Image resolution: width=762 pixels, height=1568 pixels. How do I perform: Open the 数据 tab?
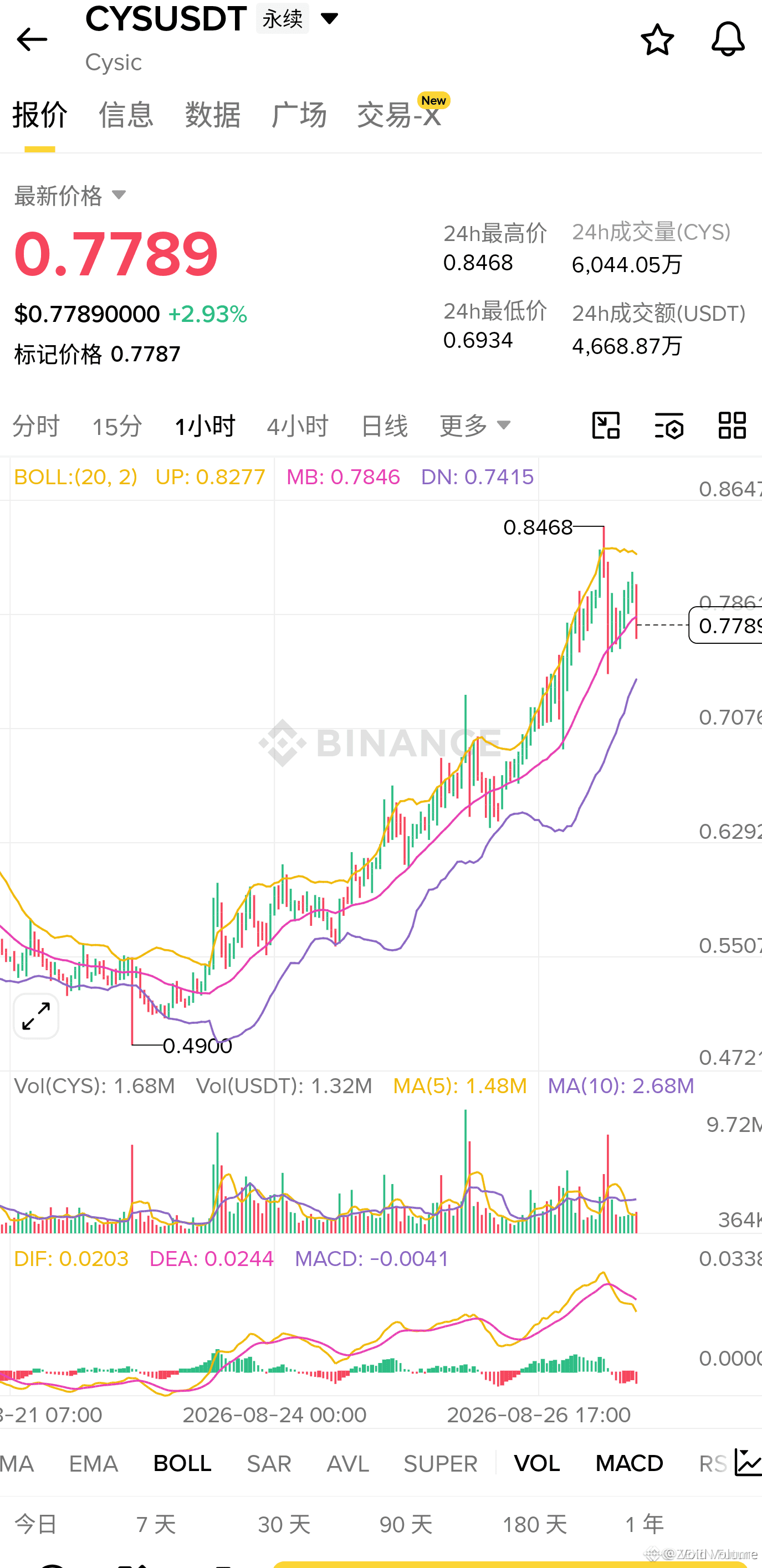[x=212, y=115]
